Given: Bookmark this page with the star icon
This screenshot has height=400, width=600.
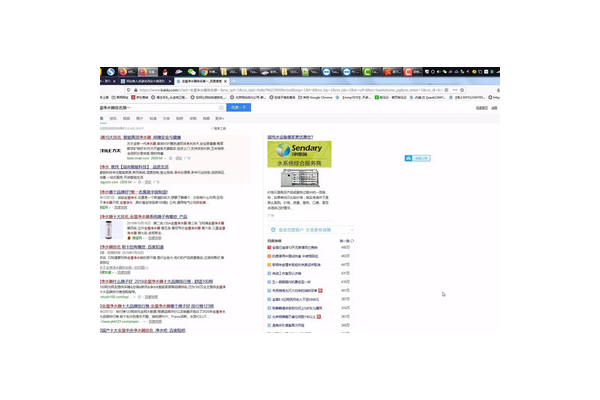Looking at the screenshot, I should click(x=462, y=90).
